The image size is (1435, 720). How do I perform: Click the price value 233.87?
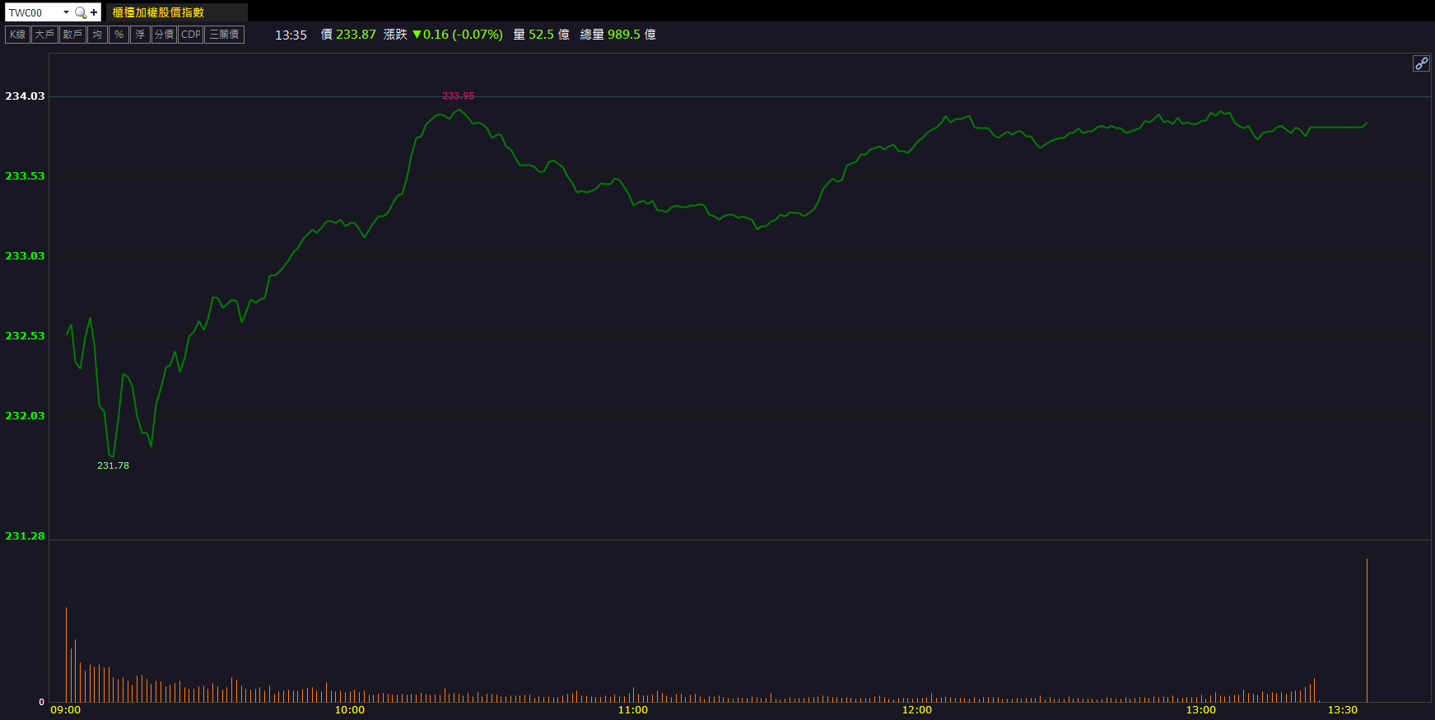(356, 34)
